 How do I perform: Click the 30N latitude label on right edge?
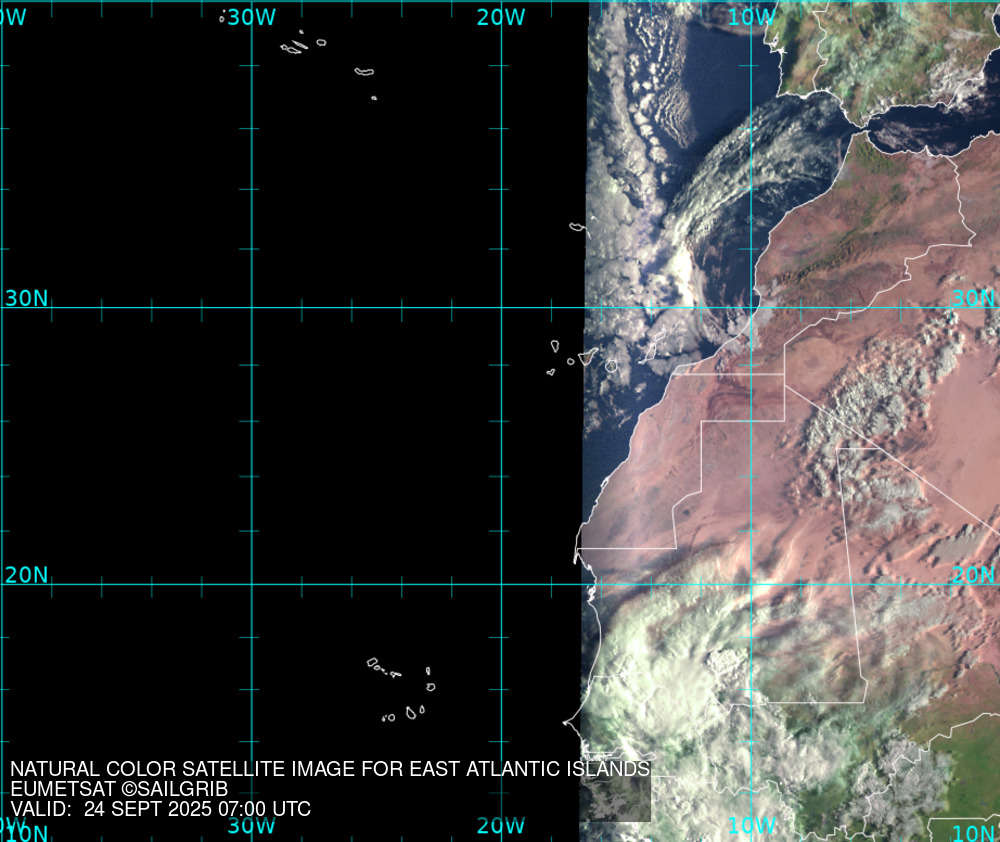point(972,298)
